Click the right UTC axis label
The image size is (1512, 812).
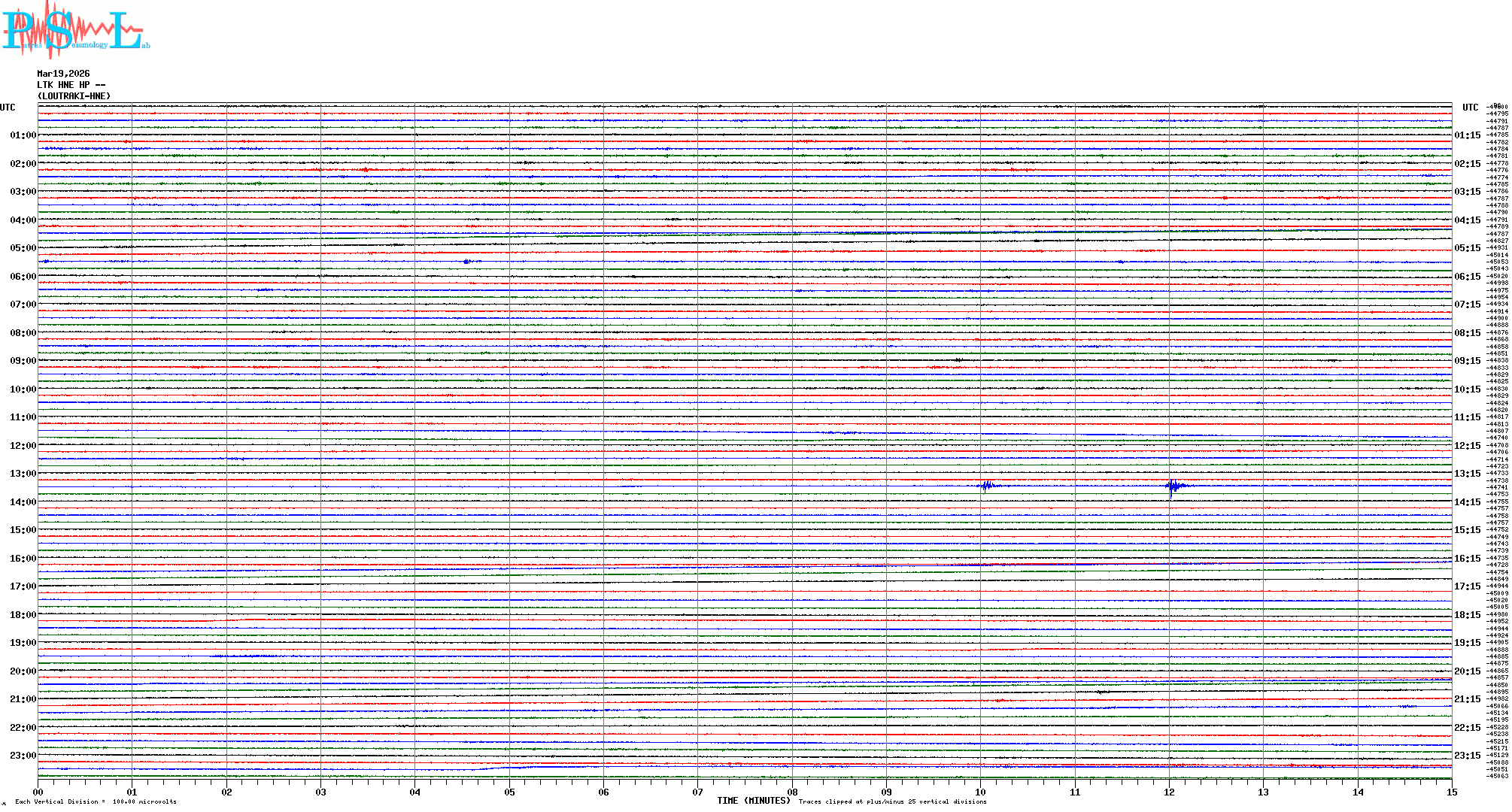pos(1470,108)
